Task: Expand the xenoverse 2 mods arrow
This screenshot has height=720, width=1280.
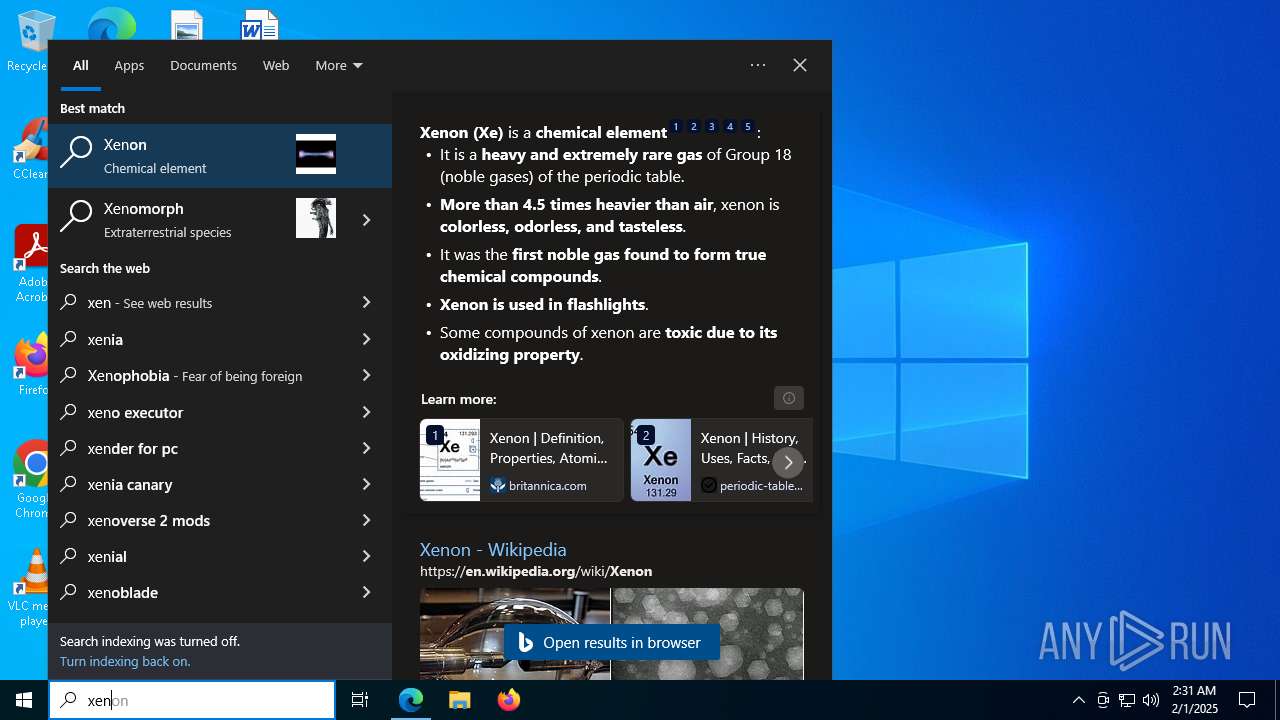Action: [366, 520]
